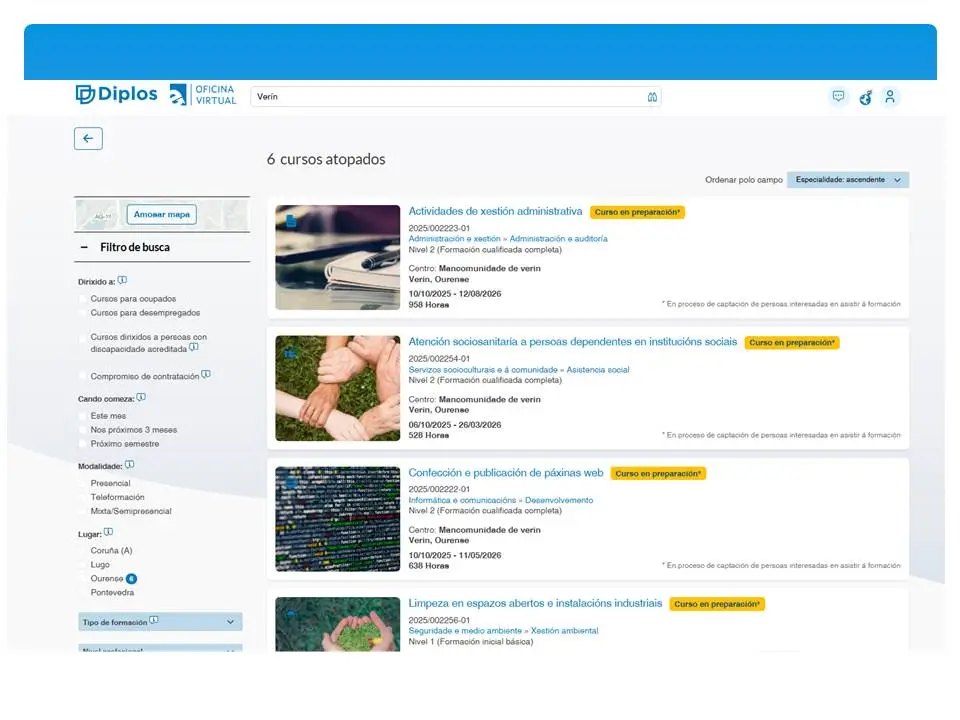Open the user profile icon
This screenshot has width=960, height=720.
[890, 97]
